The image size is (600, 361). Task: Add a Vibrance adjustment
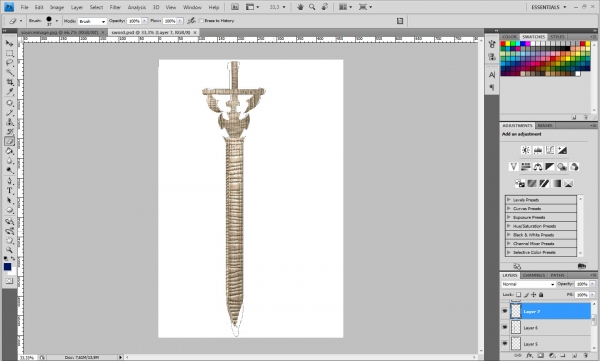click(x=514, y=167)
